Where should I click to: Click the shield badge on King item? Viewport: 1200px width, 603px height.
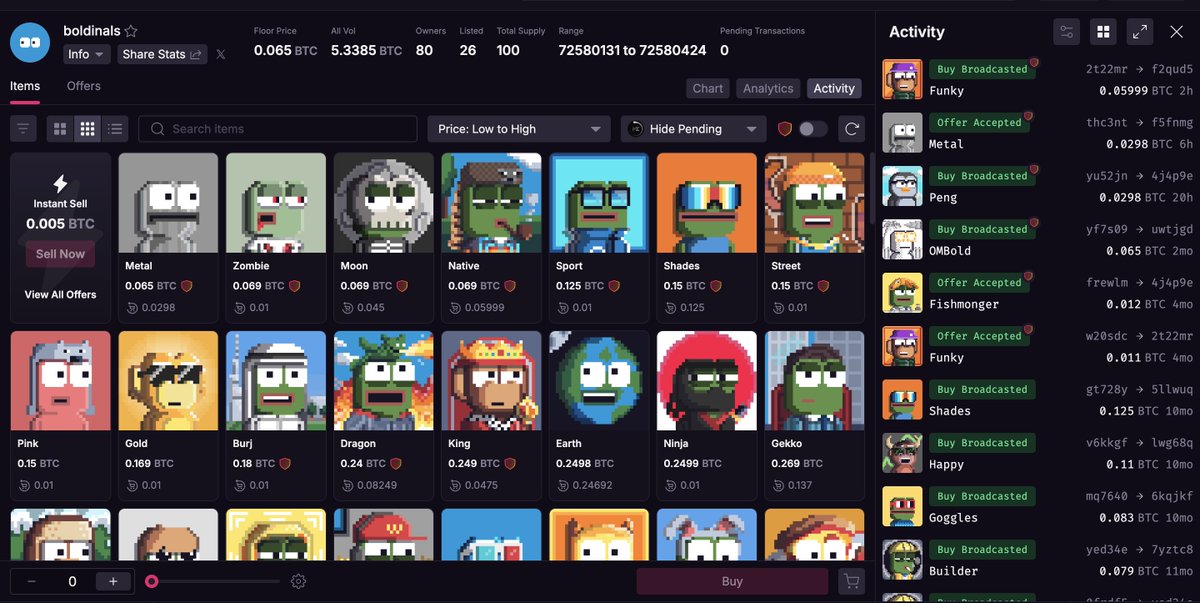coord(510,464)
